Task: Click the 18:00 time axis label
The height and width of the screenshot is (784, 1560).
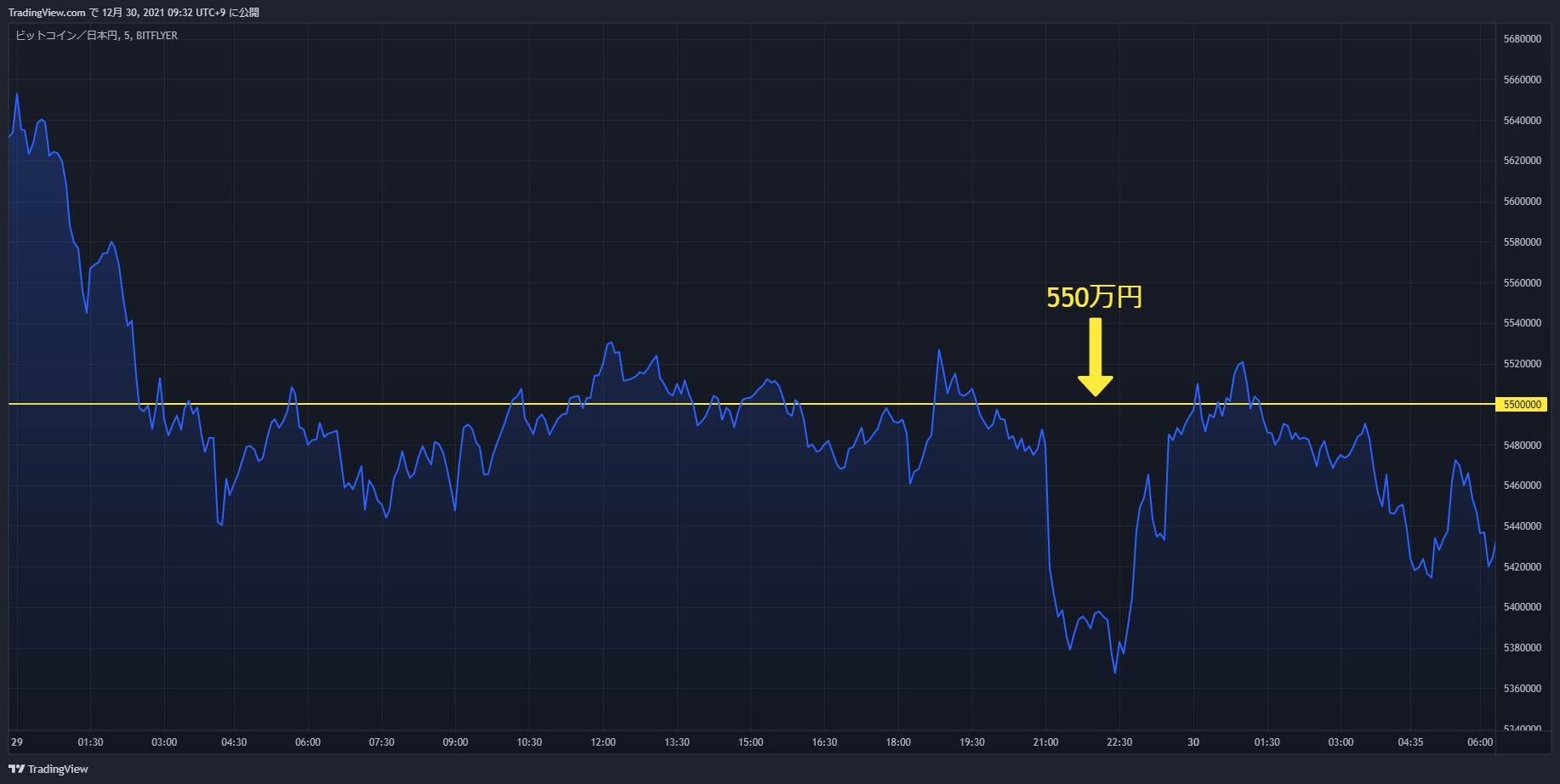Action: coord(898,742)
